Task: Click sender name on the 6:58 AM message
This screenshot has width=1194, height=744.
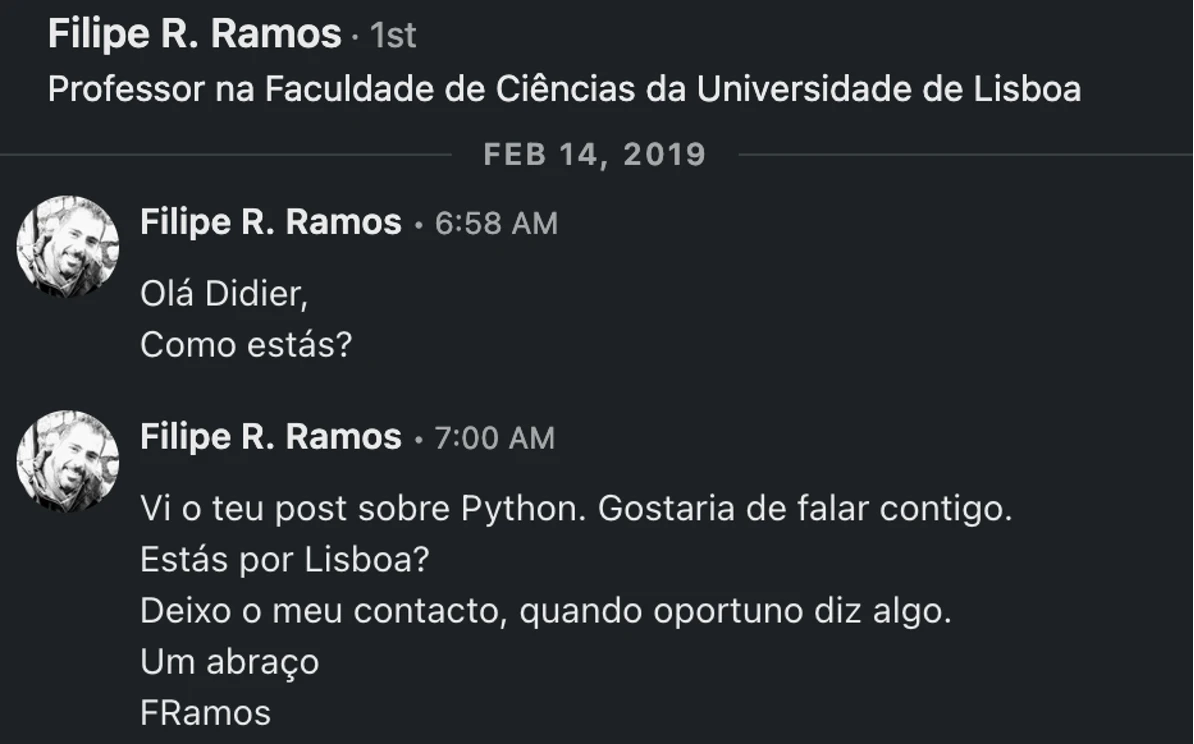Action: click(271, 222)
